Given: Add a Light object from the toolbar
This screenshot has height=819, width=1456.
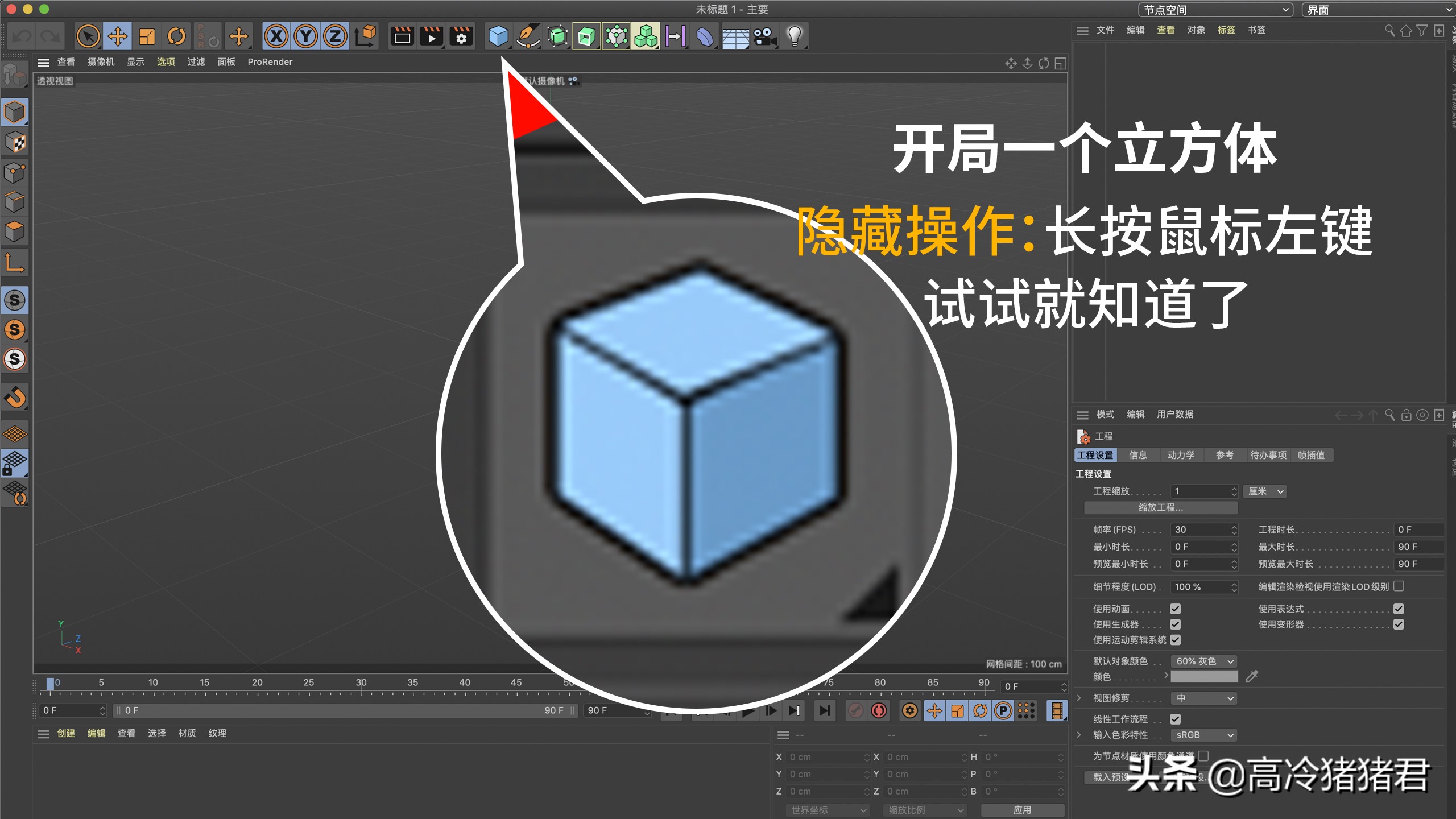Looking at the screenshot, I should [x=795, y=36].
